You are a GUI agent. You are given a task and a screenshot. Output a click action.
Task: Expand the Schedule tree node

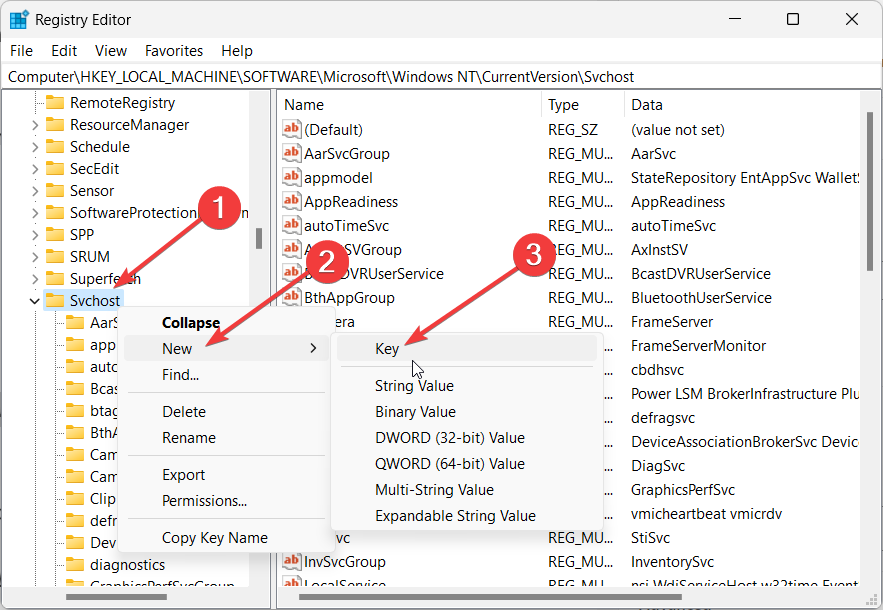coord(35,147)
